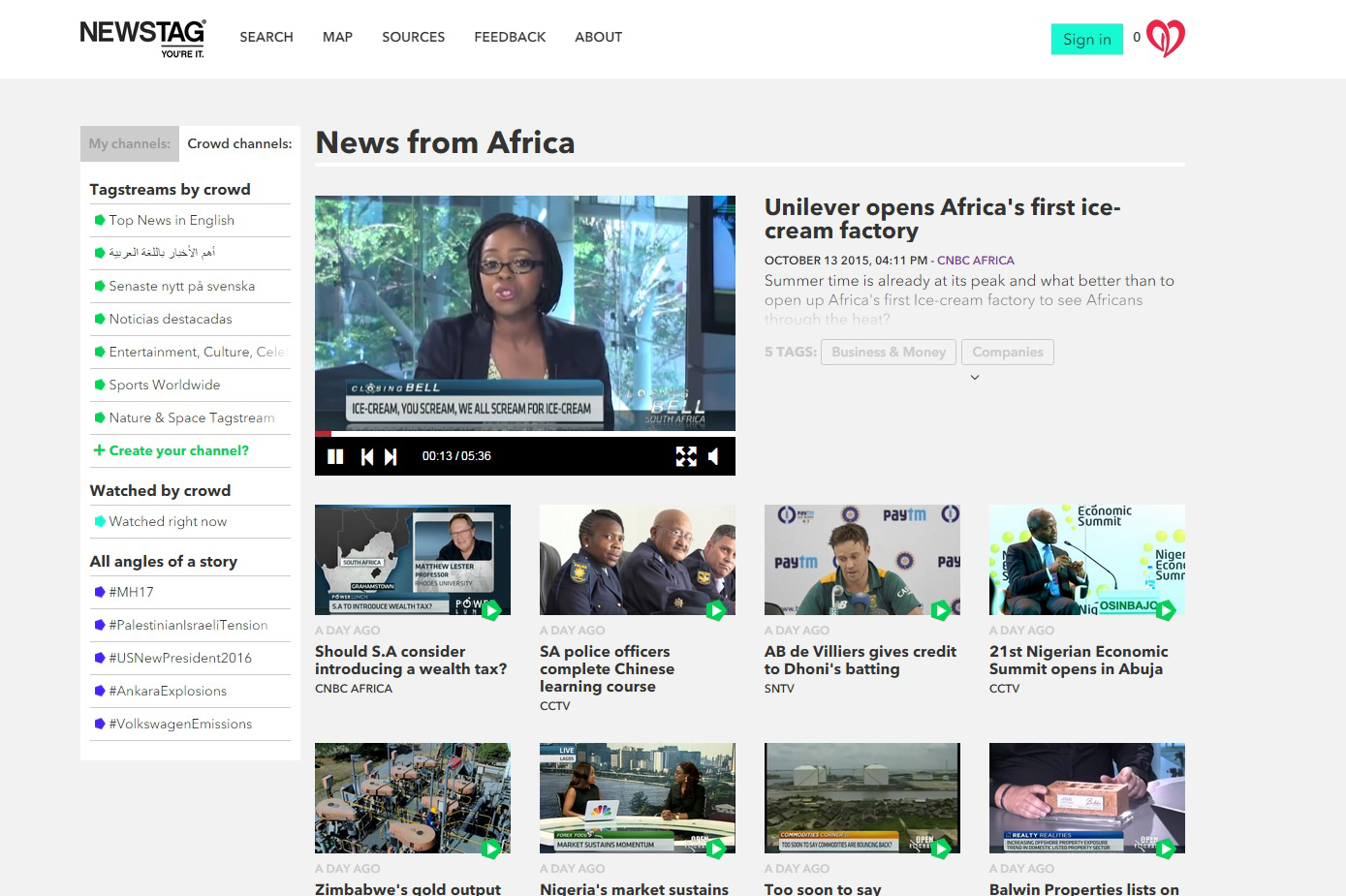Open #VolkswagenEmissions story channel

click(180, 724)
